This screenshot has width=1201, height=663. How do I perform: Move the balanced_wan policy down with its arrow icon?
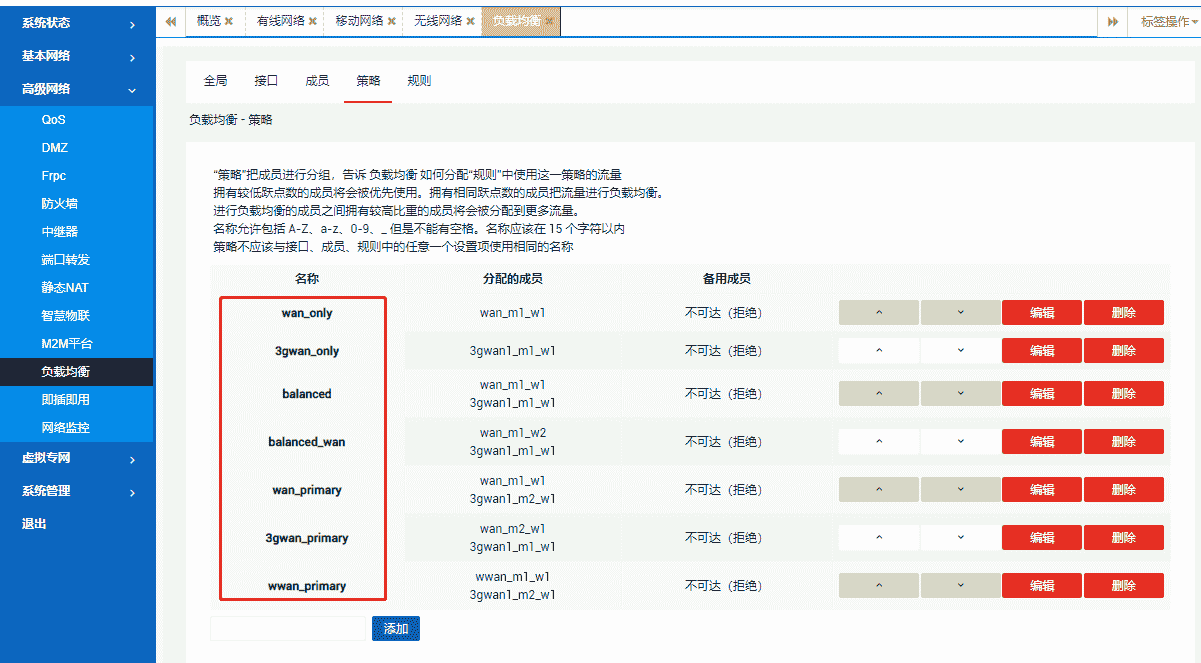960,441
